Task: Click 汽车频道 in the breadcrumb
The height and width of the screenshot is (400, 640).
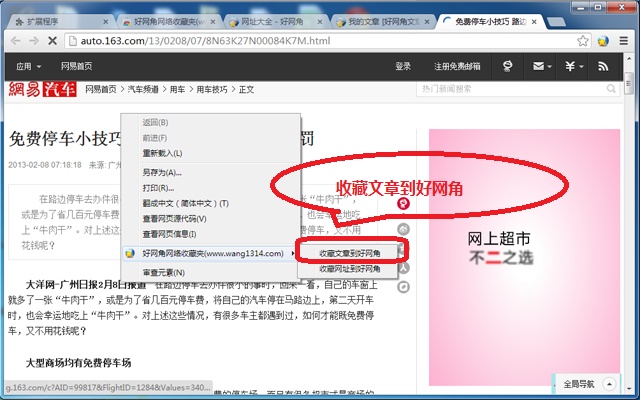Action: pos(143,89)
